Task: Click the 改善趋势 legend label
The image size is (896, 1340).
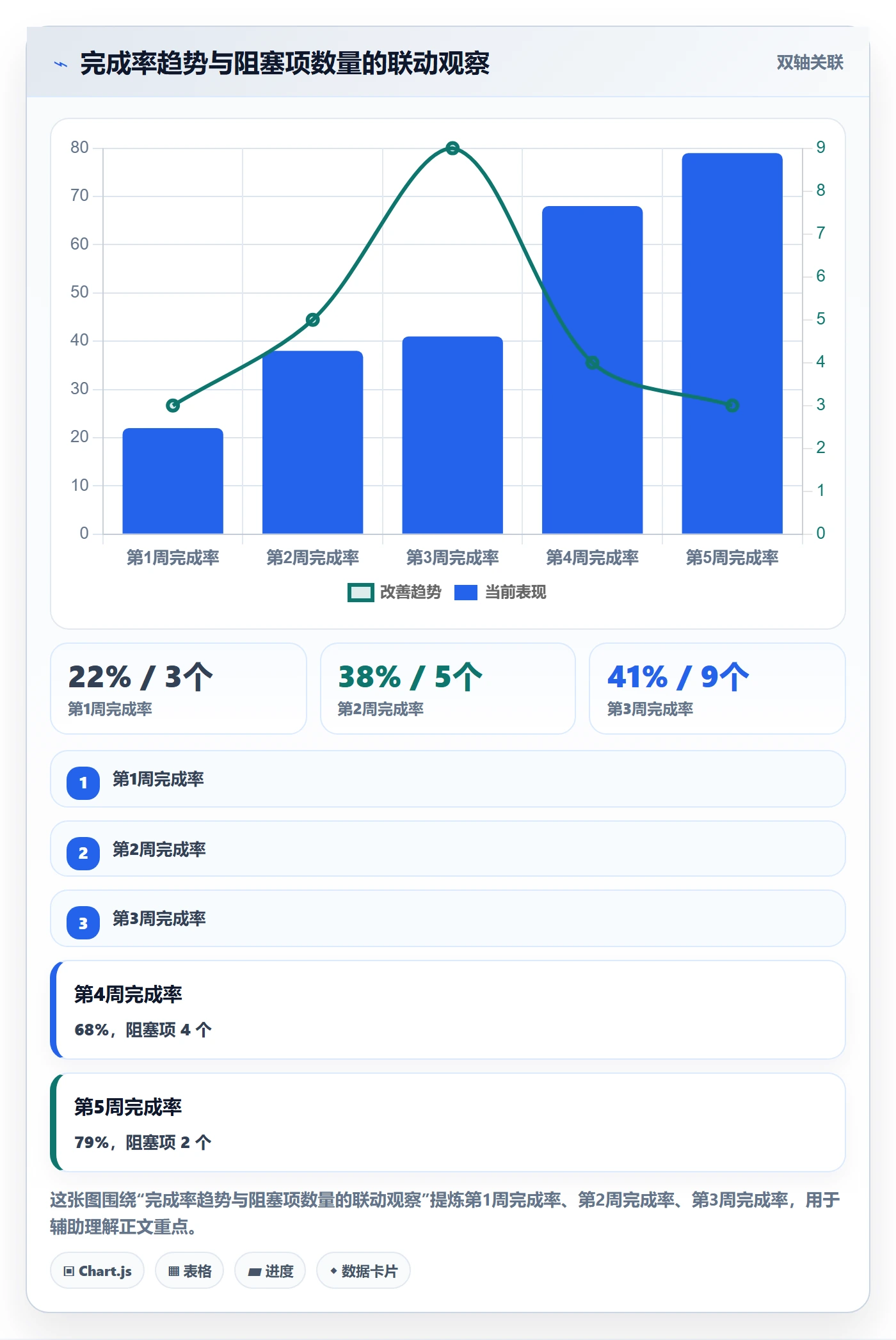Action: coord(410,593)
